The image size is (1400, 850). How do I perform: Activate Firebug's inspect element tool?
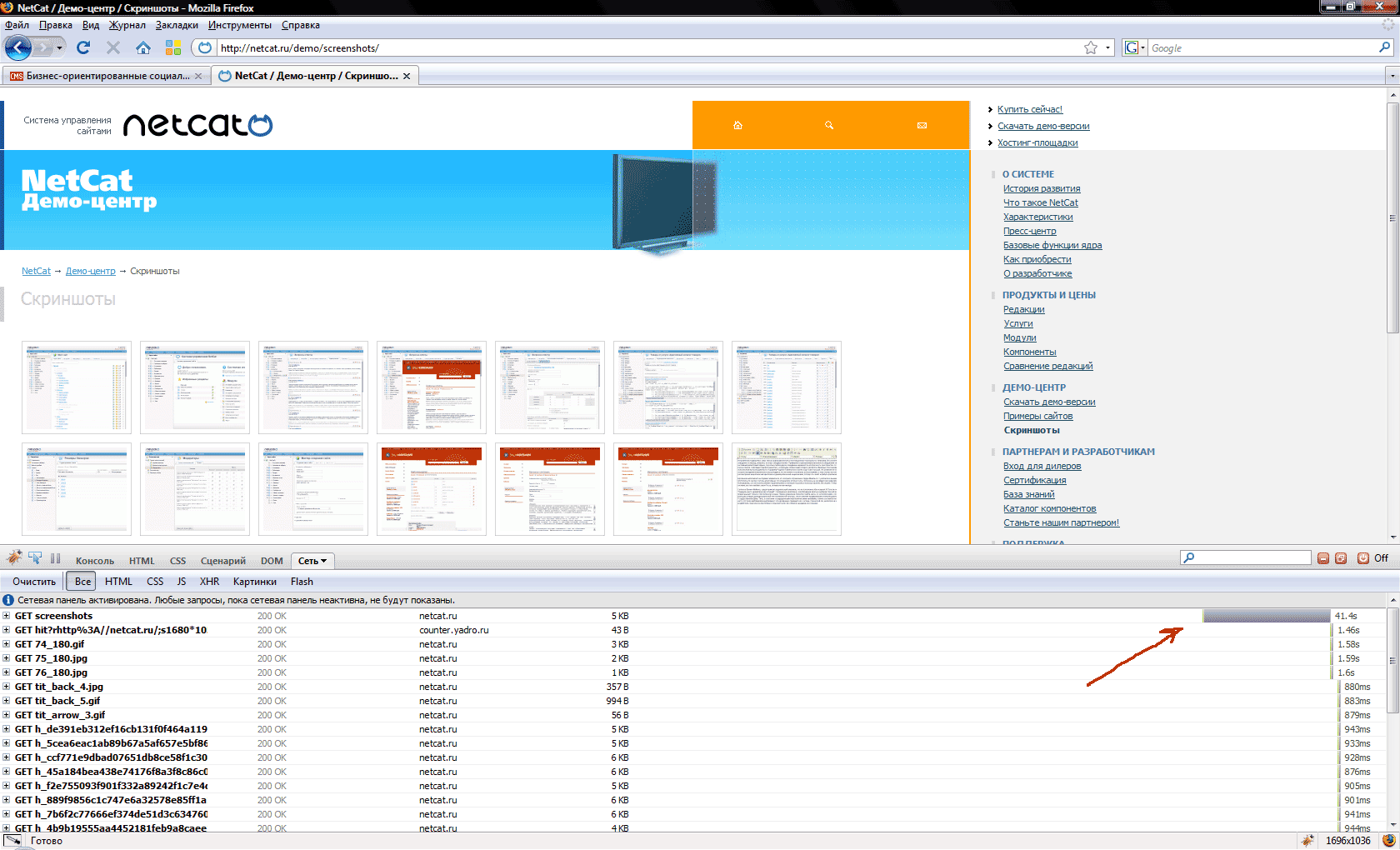(35, 558)
